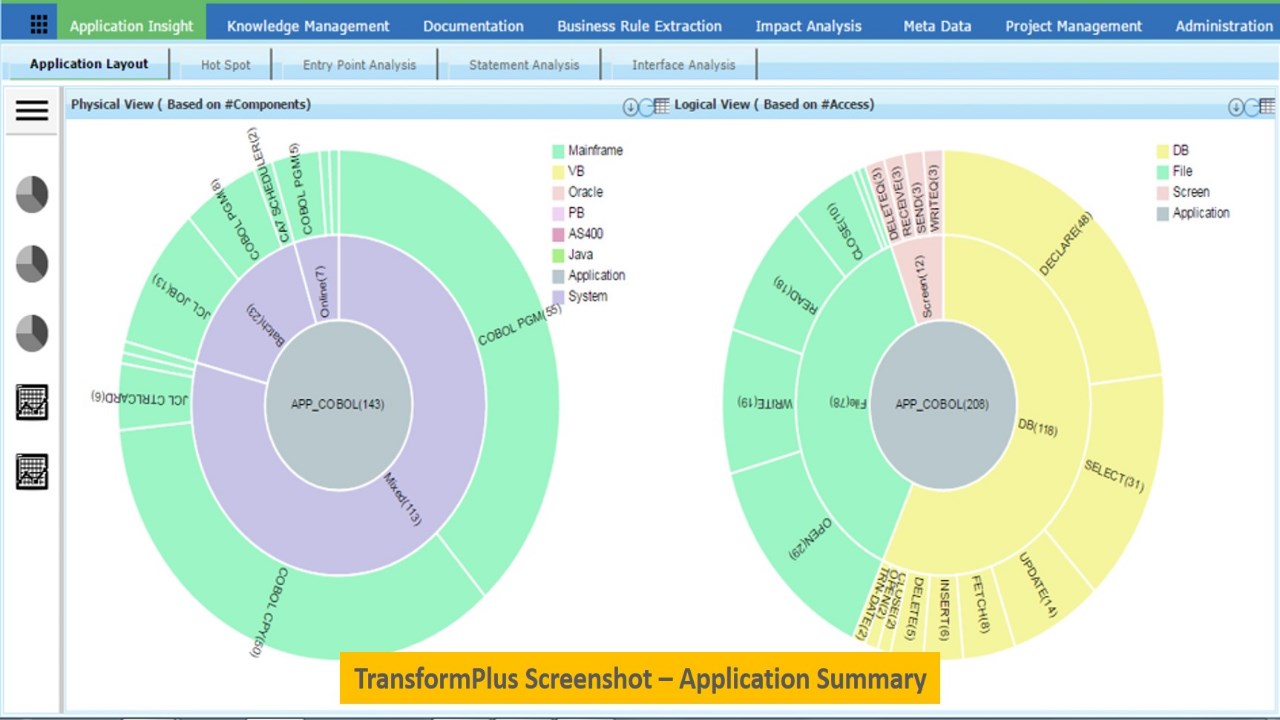Image resolution: width=1280 pixels, height=720 pixels.
Task: Click the PB legend swatch
Action: [558, 213]
